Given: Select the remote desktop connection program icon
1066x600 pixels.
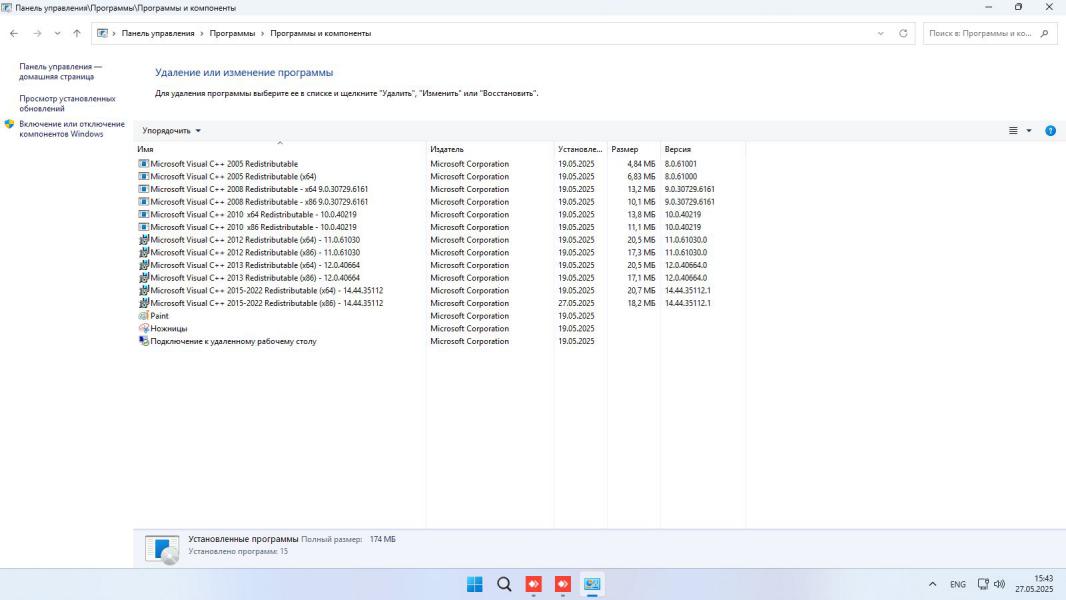Looking at the screenshot, I should tap(143, 341).
